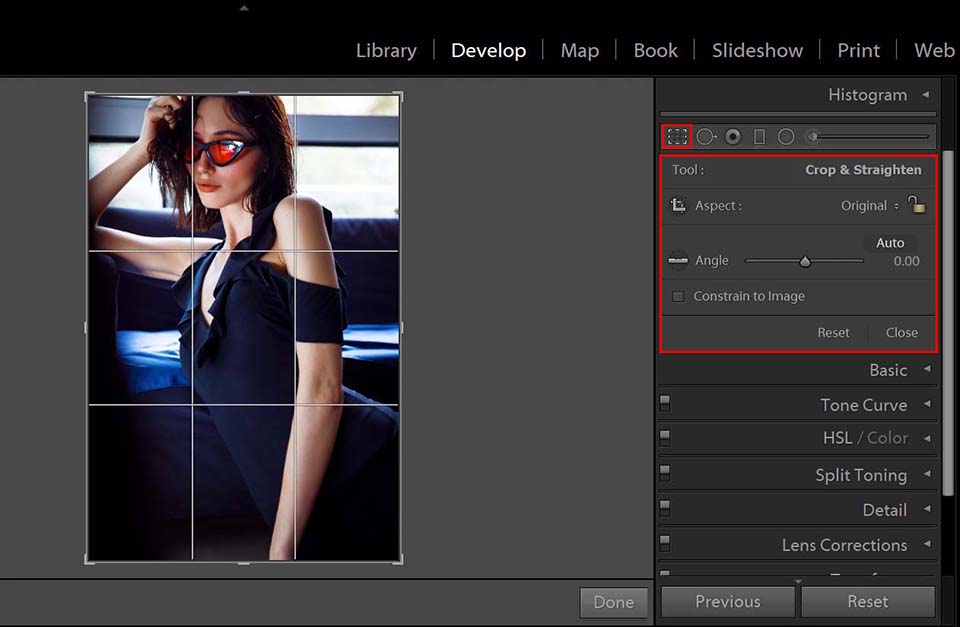Switch to the Develop module

(489, 50)
